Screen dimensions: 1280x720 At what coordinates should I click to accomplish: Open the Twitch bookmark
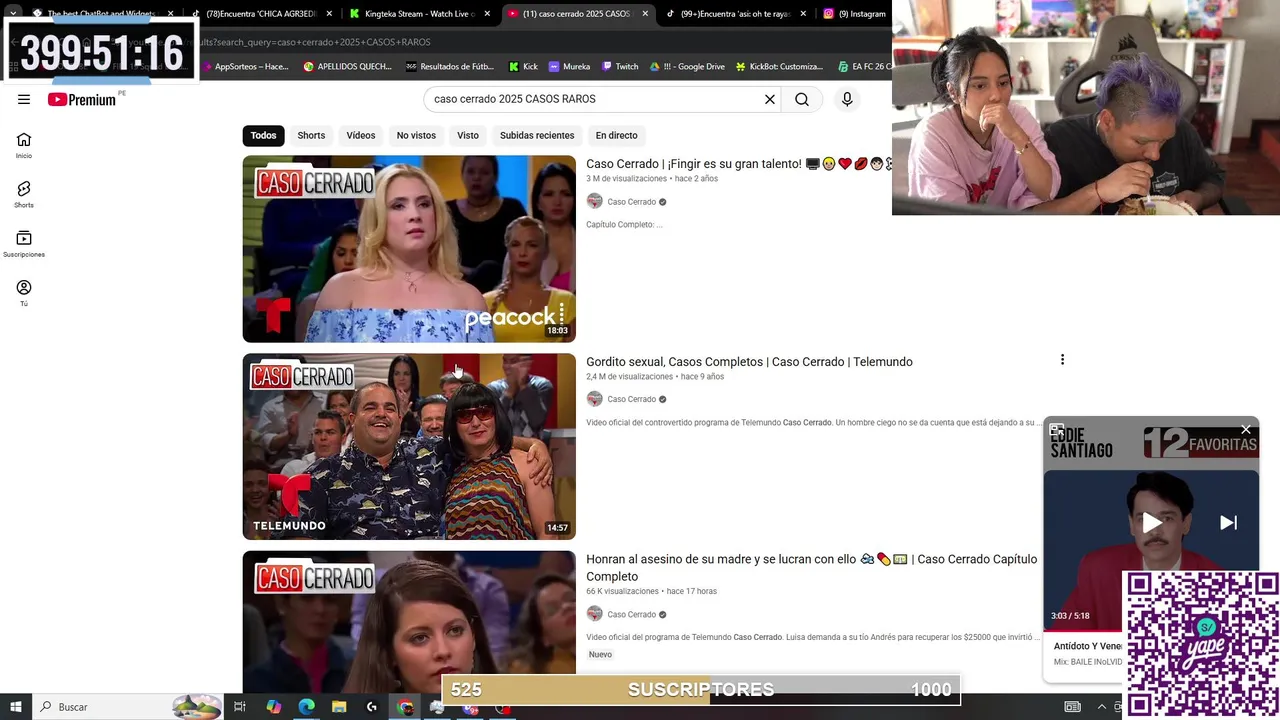620,66
